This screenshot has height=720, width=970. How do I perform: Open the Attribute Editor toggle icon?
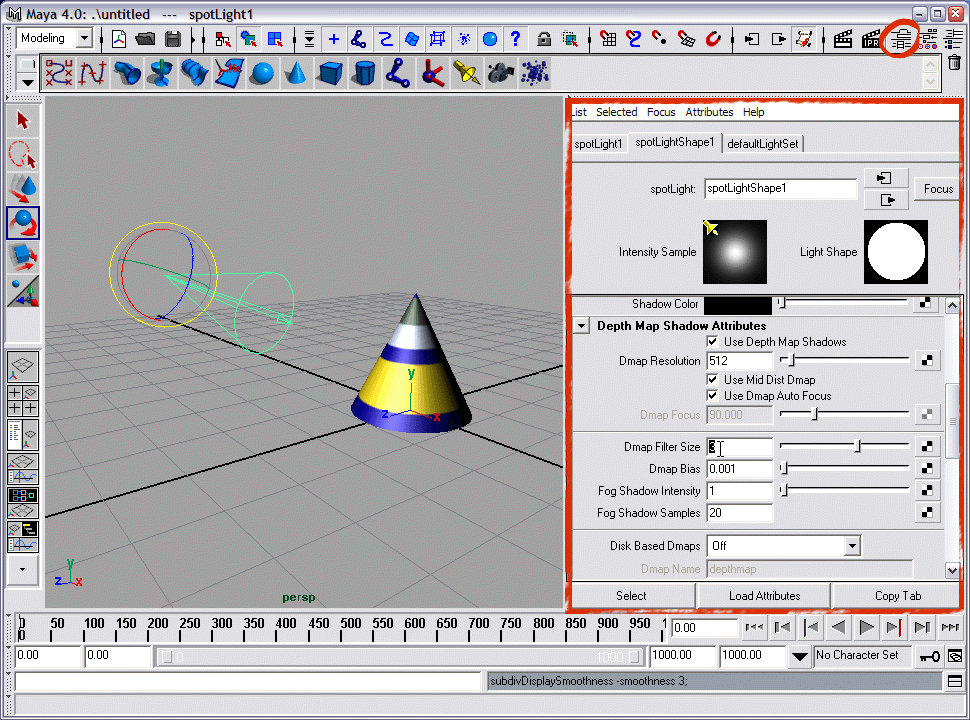coord(902,40)
